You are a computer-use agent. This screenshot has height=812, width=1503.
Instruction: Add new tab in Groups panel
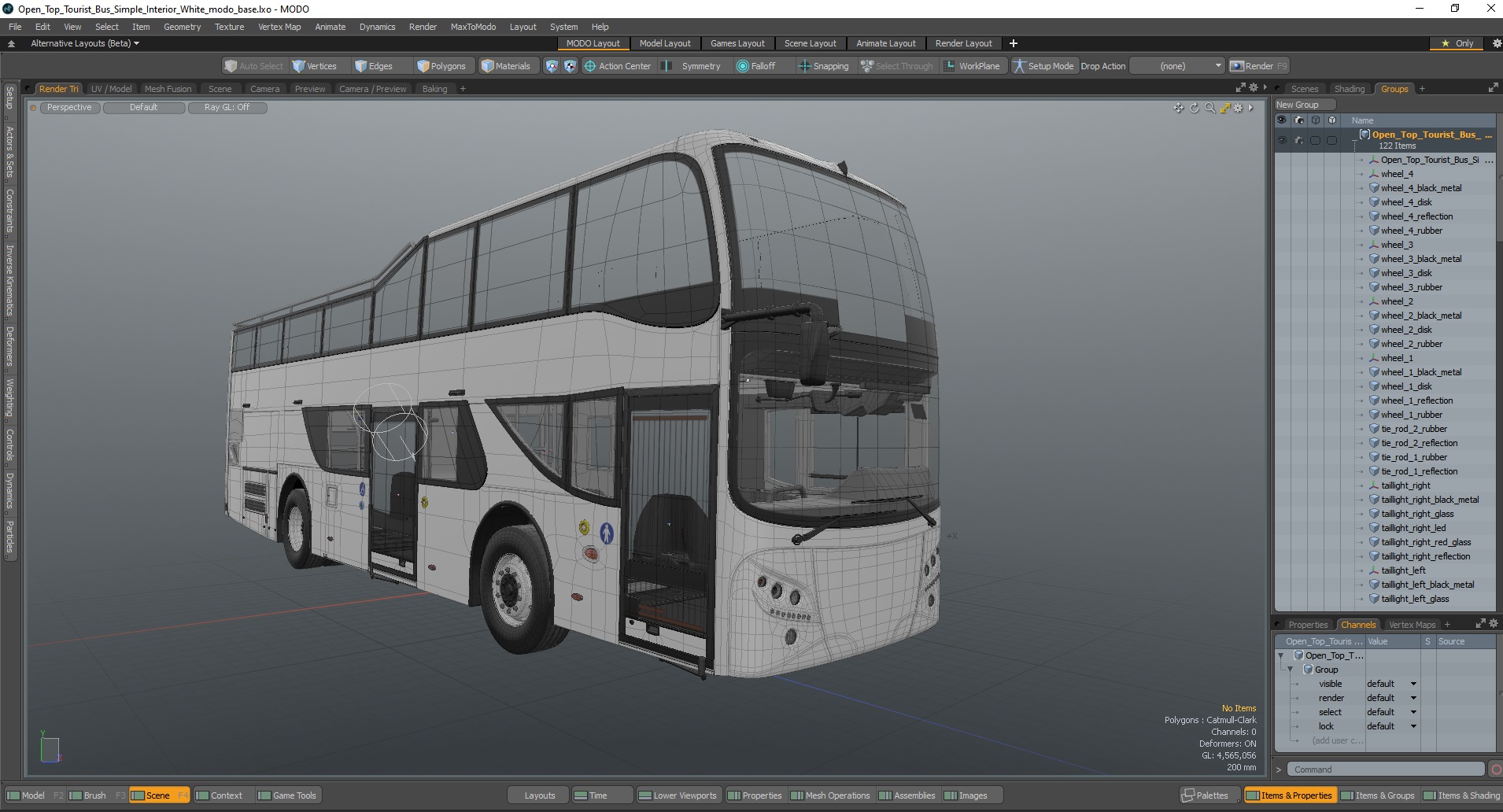(1422, 89)
